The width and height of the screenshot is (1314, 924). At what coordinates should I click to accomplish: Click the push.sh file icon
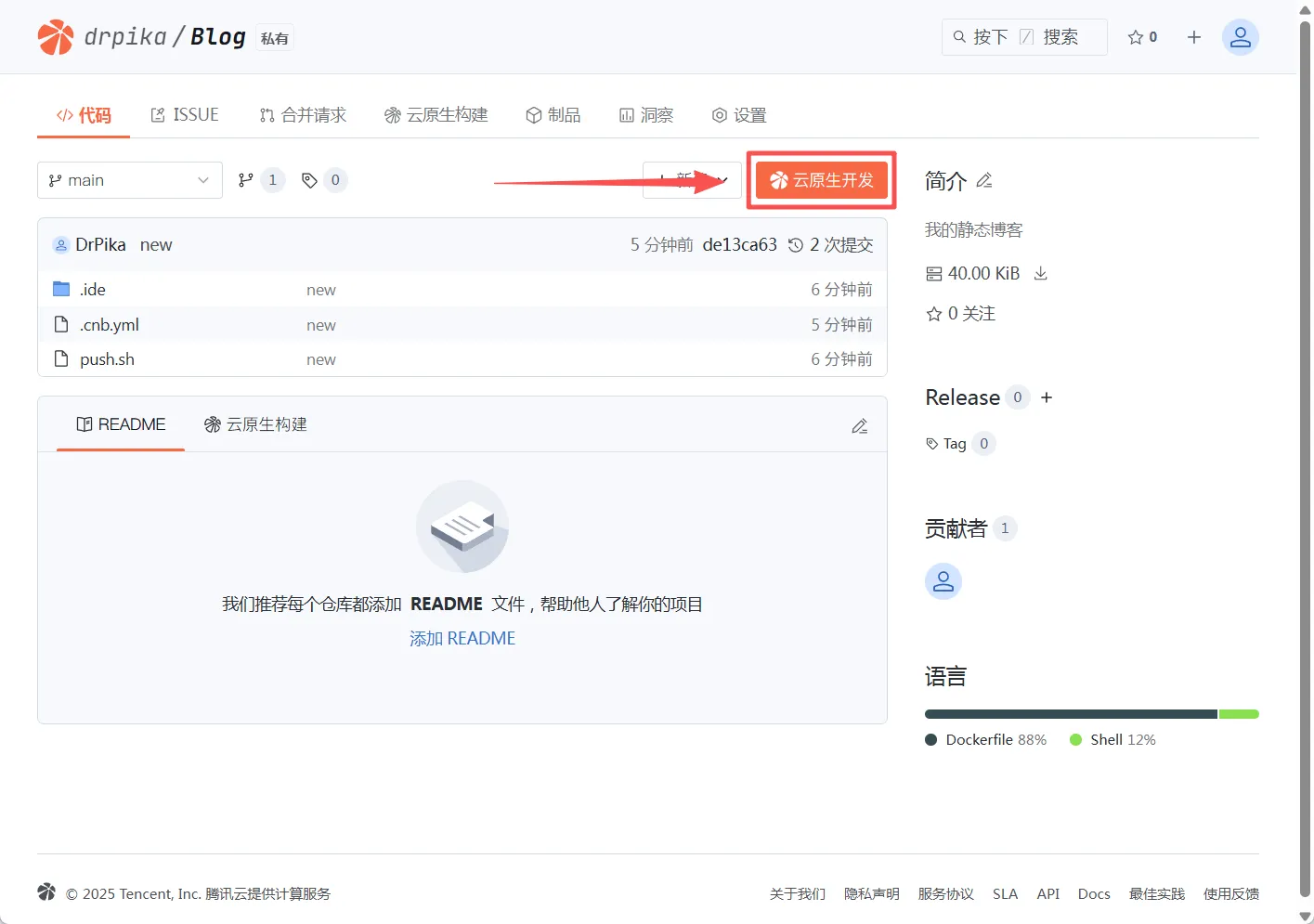pyautogui.click(x=61, y=358)
